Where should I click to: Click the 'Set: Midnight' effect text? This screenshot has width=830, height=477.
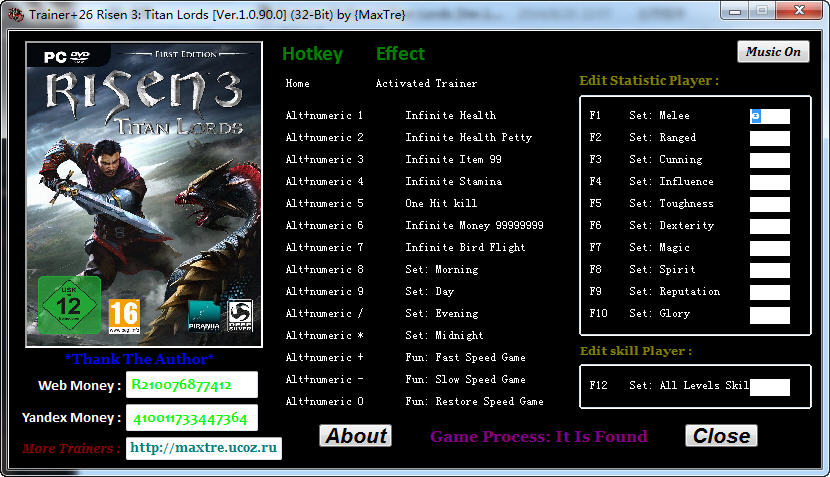coord(444,336)
